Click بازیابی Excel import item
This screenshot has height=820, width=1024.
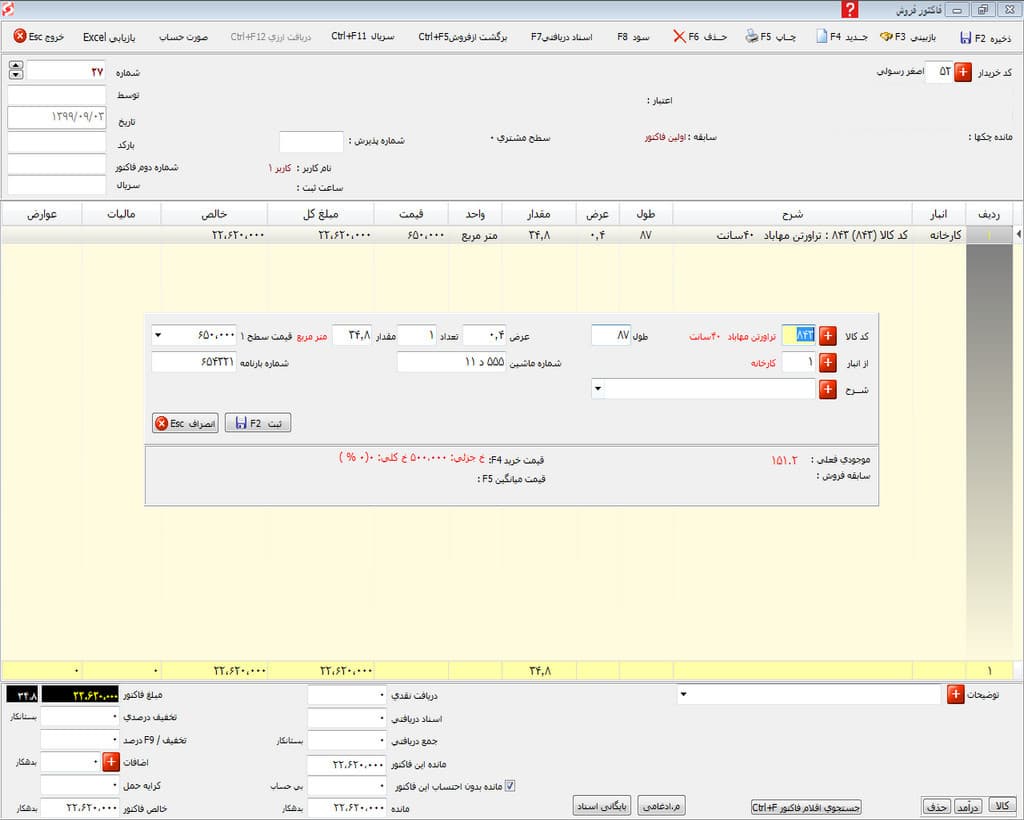[x=108, y=37]
